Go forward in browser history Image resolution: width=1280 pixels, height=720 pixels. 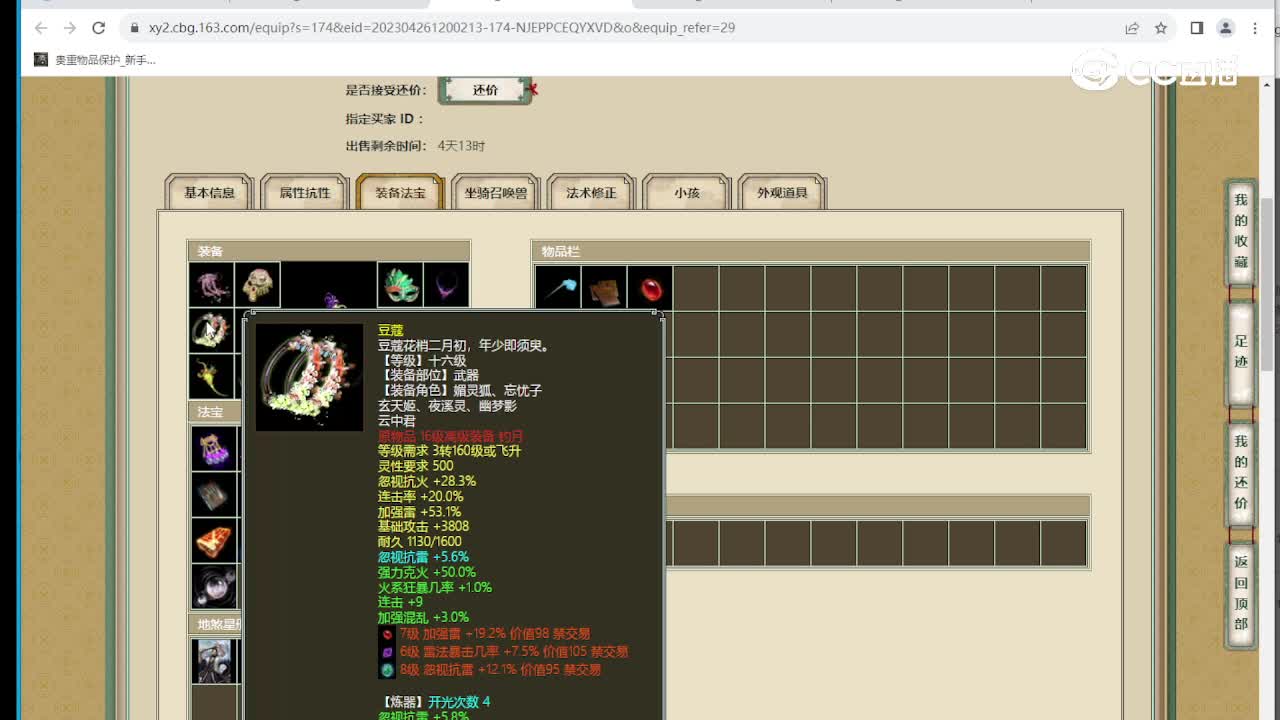tap(69, 28)
